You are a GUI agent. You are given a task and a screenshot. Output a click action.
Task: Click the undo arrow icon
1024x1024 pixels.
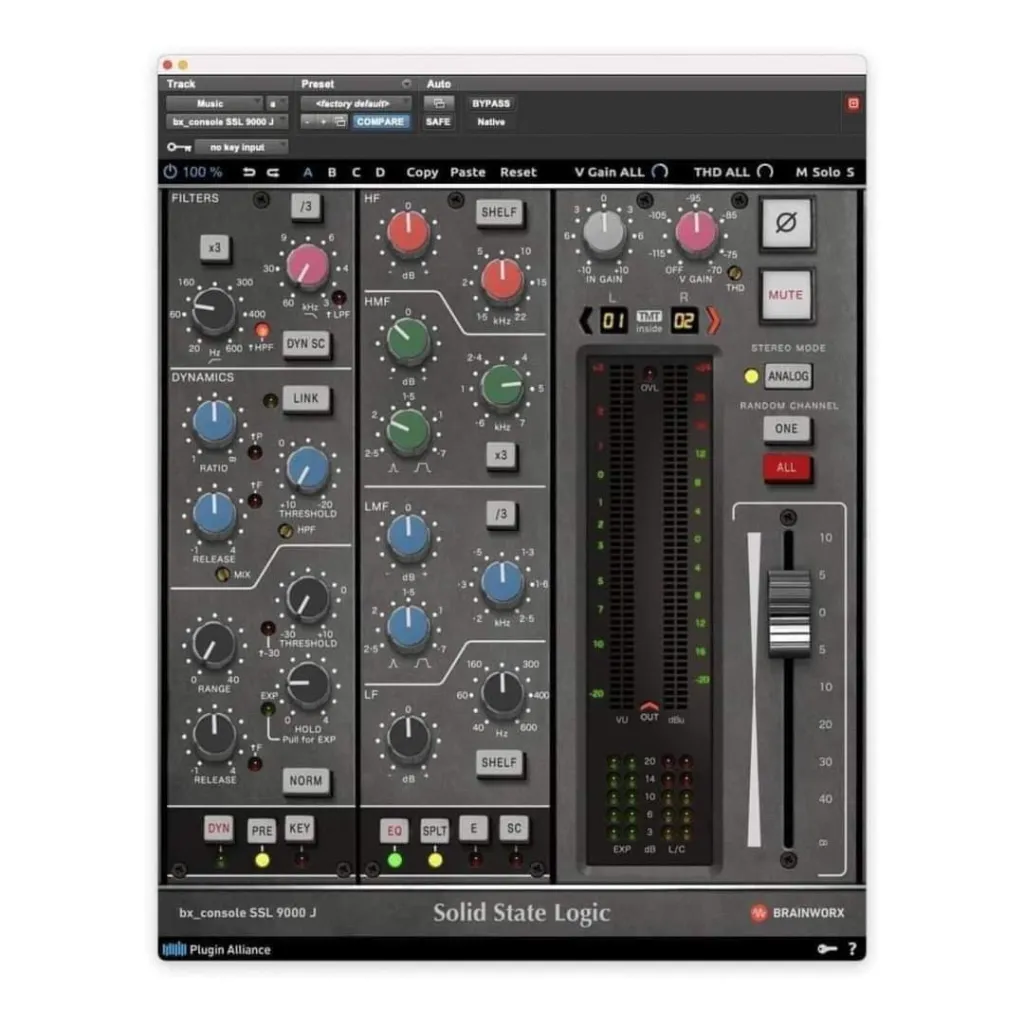pos(249,172)
